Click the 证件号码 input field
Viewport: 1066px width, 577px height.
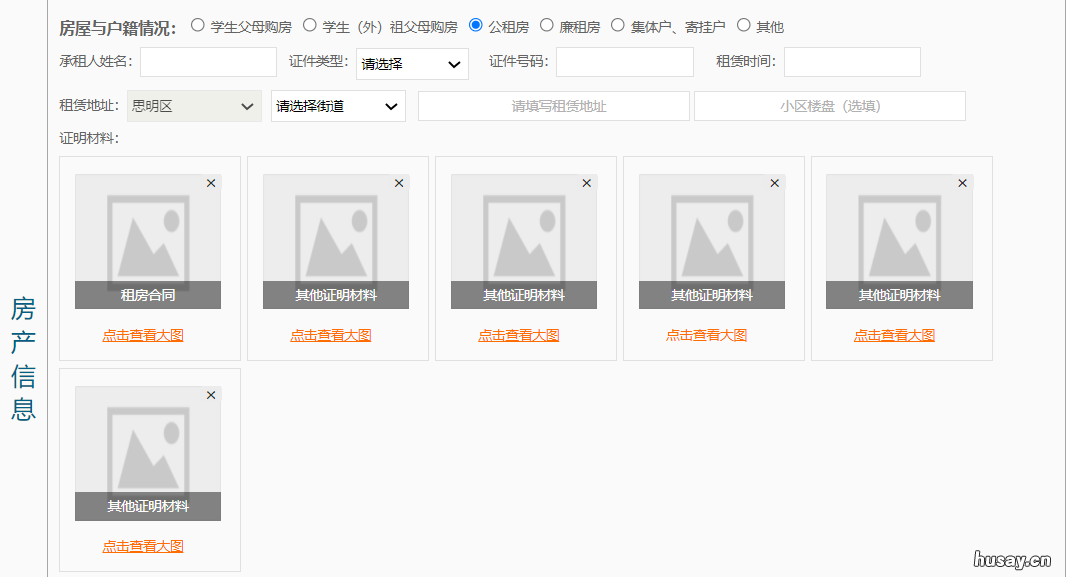tap(624, 61)
